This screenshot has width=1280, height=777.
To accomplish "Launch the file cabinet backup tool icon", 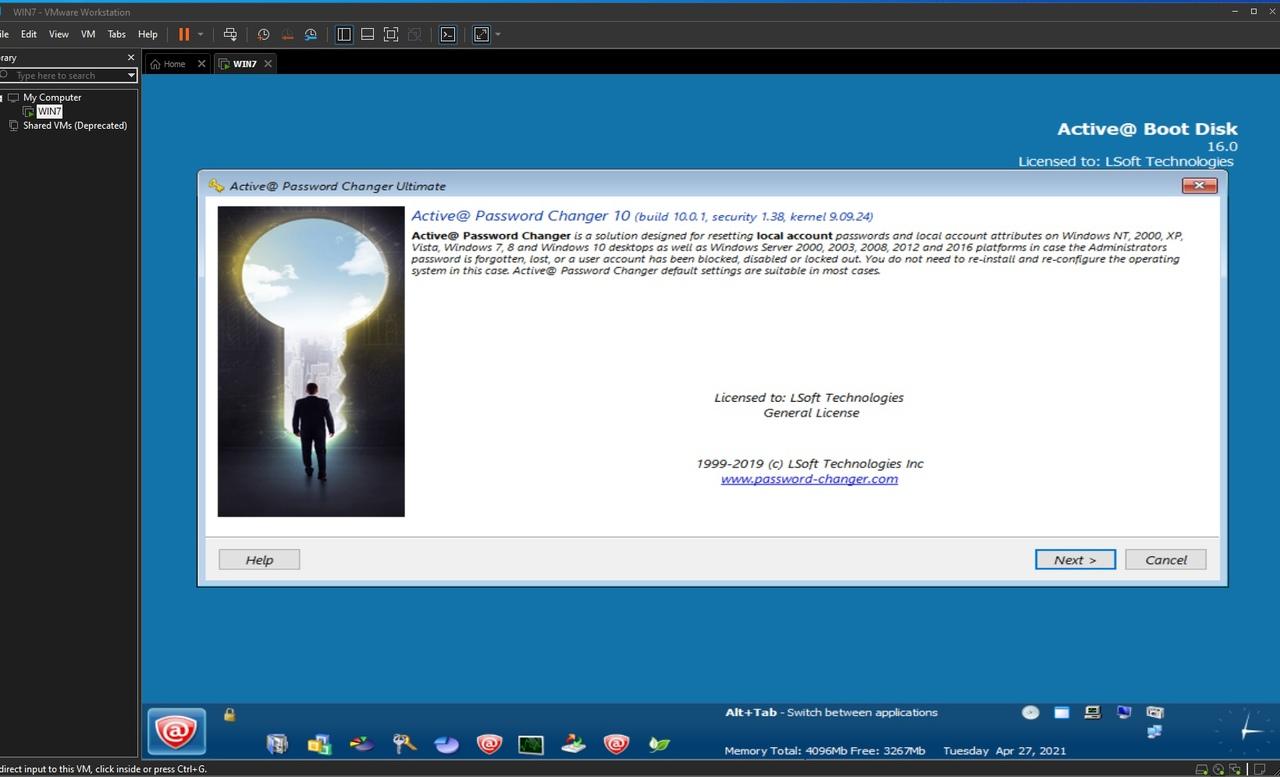I will click(x=277, y=744).
